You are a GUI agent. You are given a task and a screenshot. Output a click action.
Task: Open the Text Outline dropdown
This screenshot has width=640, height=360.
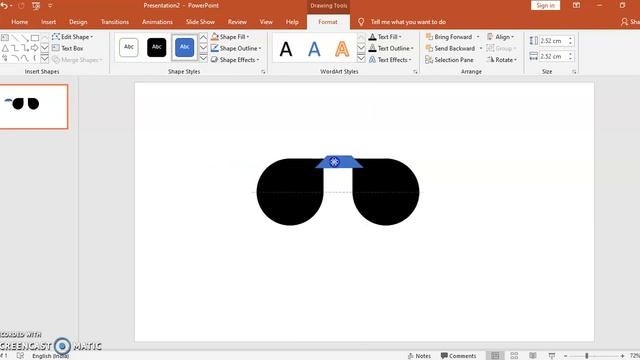(x=391, y=48)
